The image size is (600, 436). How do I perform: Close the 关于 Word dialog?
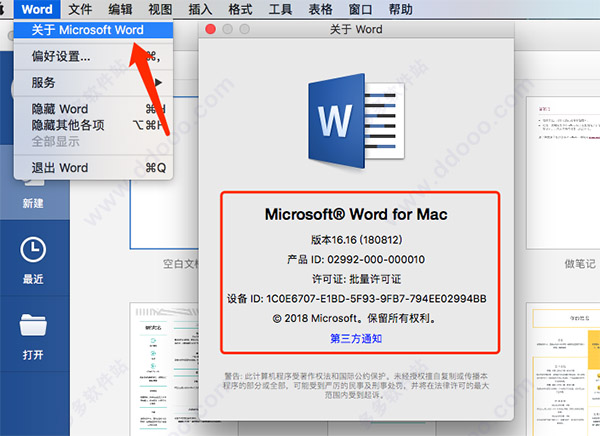[x=210, y=29]
